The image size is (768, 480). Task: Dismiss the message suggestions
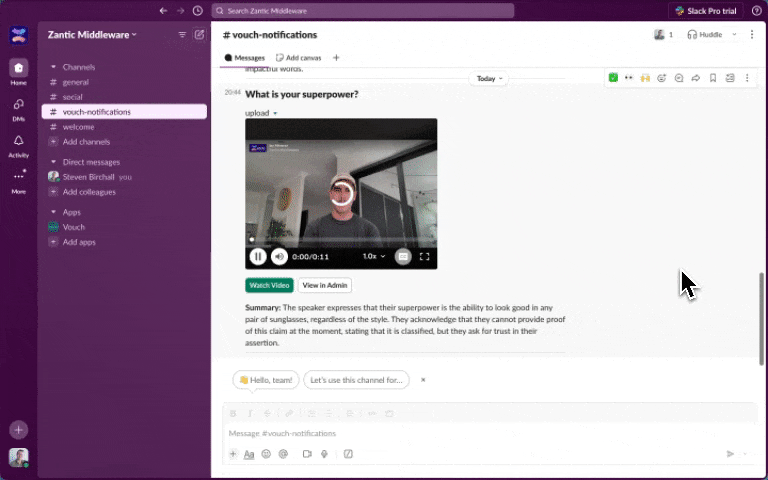tap(423, 380)
